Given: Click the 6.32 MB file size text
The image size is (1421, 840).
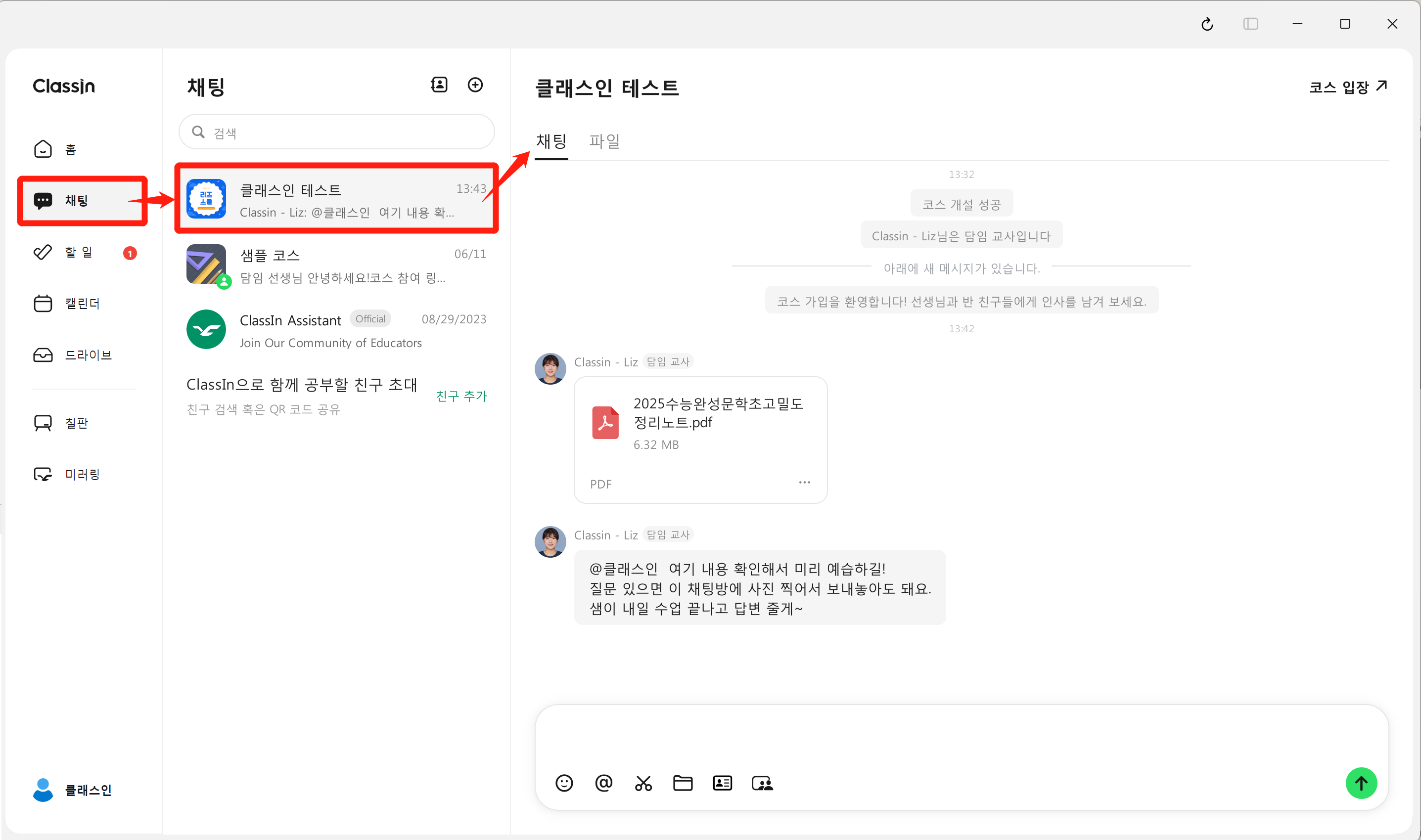Looking at the screenshot, I should click(655, 445).
